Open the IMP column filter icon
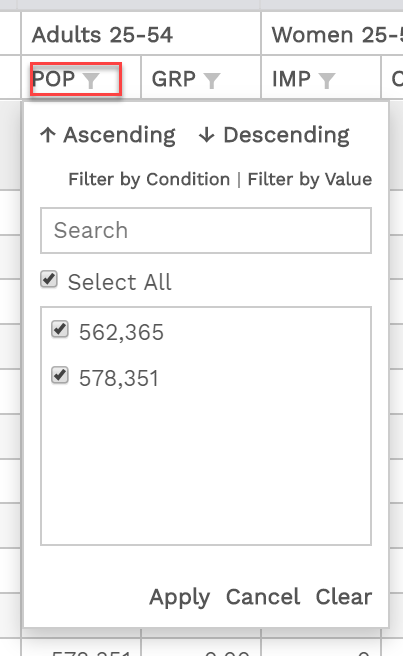This screenshot has height=656, width=403. click(x=327, y=80)
